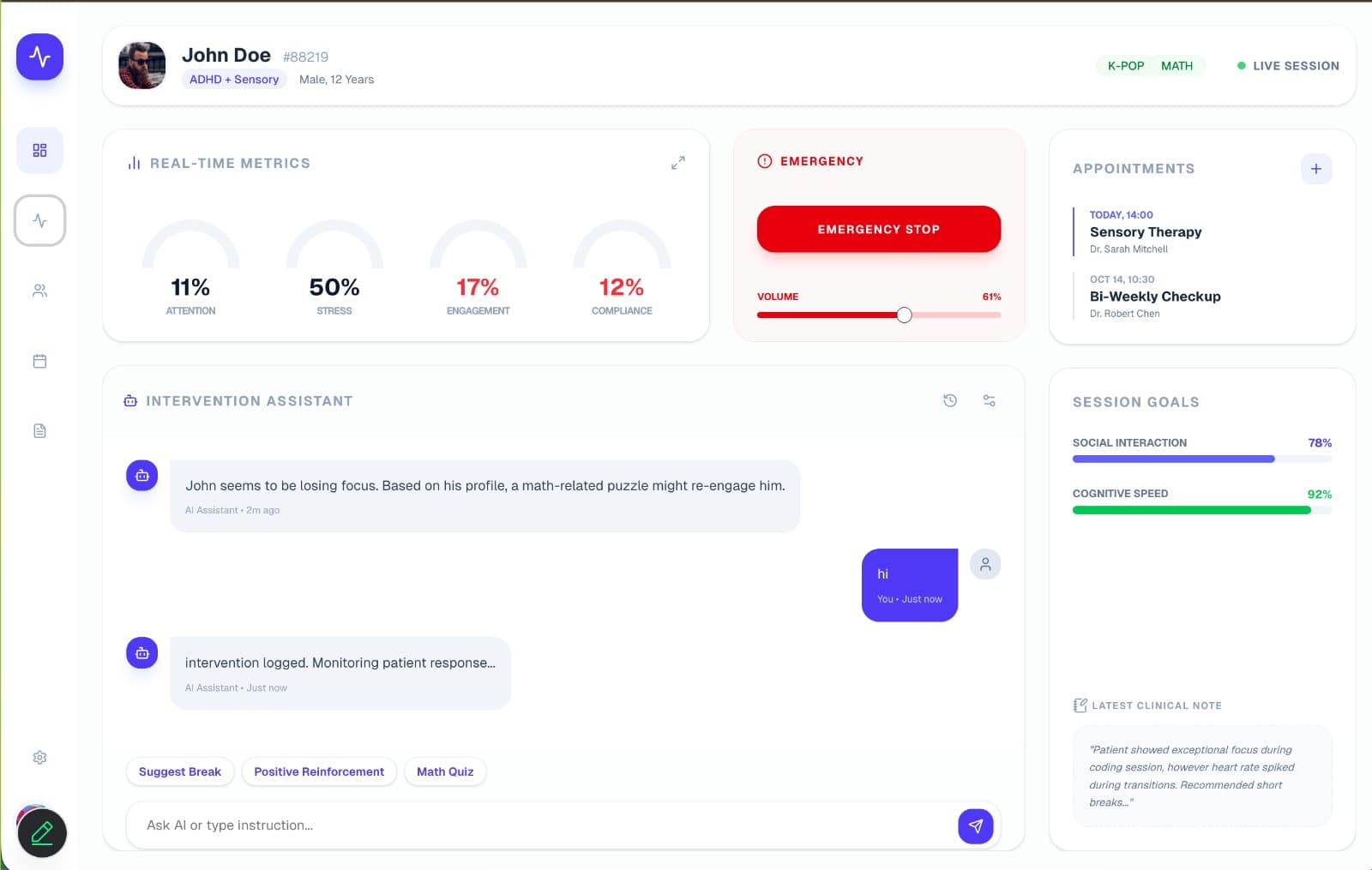Open the clinical documents icon in sidebar
The image size is (1372, 870).
(39, 430)
